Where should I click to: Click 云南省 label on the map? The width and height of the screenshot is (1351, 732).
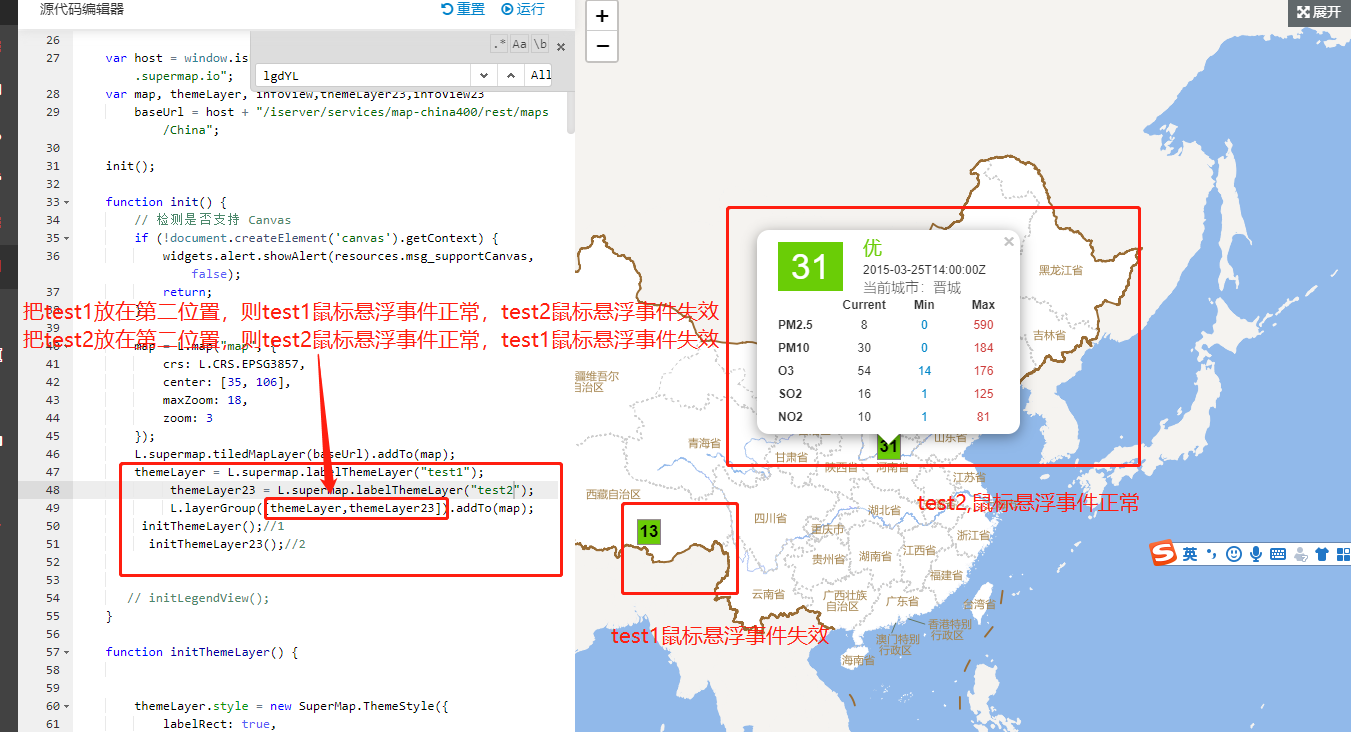pyautogui.click(x=770, y=594)
